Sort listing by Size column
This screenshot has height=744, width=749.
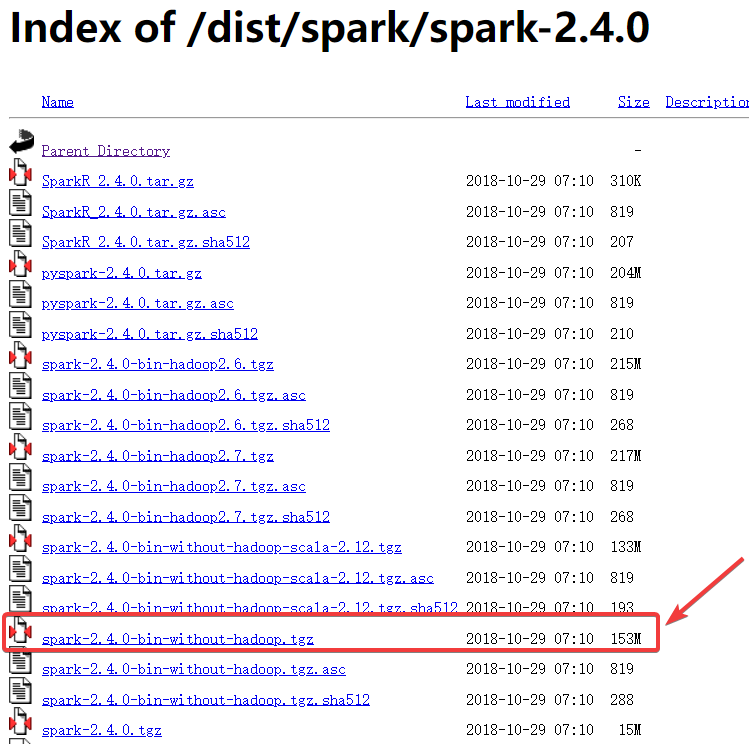[x=634, y=102]
